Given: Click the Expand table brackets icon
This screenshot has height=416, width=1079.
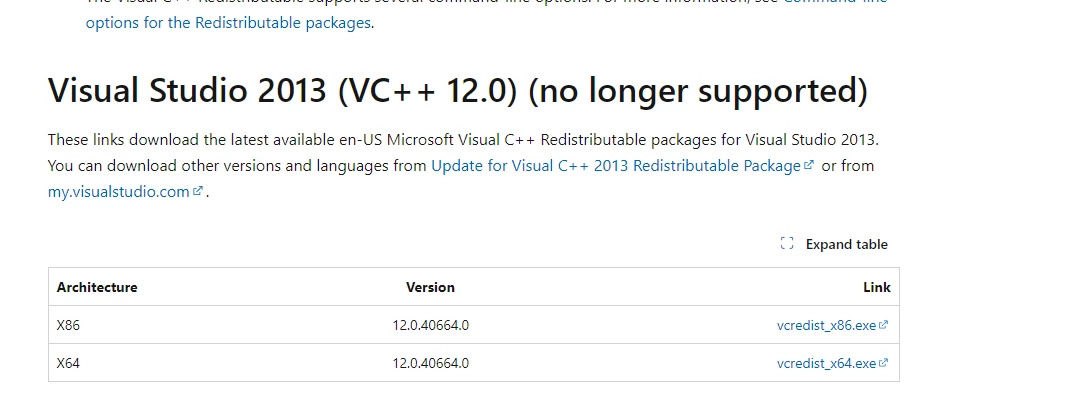Looking at the screenshot, I should pos(787,243).
